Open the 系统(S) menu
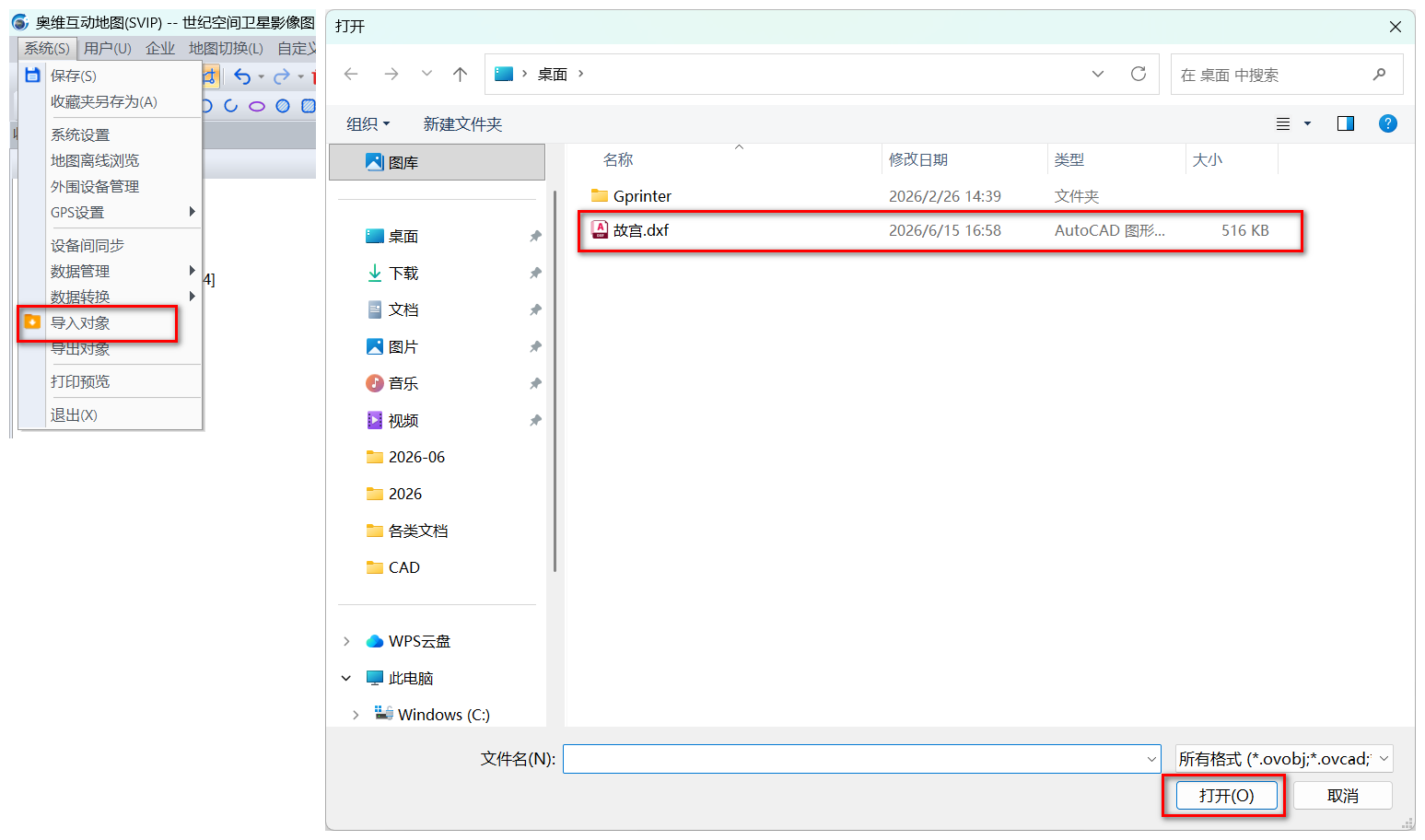This screenshot has height=840, width=1425. (x=47, y=49)
